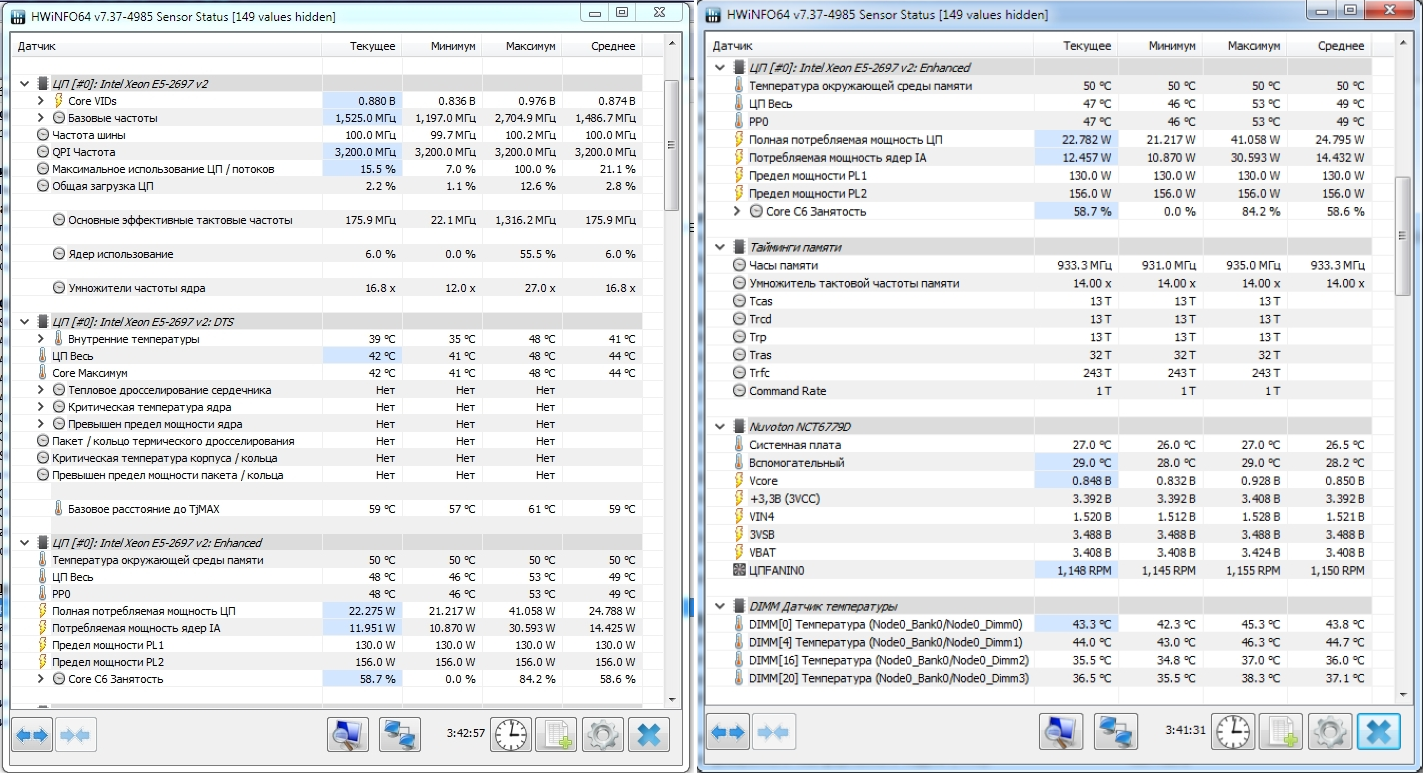
Task: Select +3,3В (3VCC) row
Action: [1040, 498]
